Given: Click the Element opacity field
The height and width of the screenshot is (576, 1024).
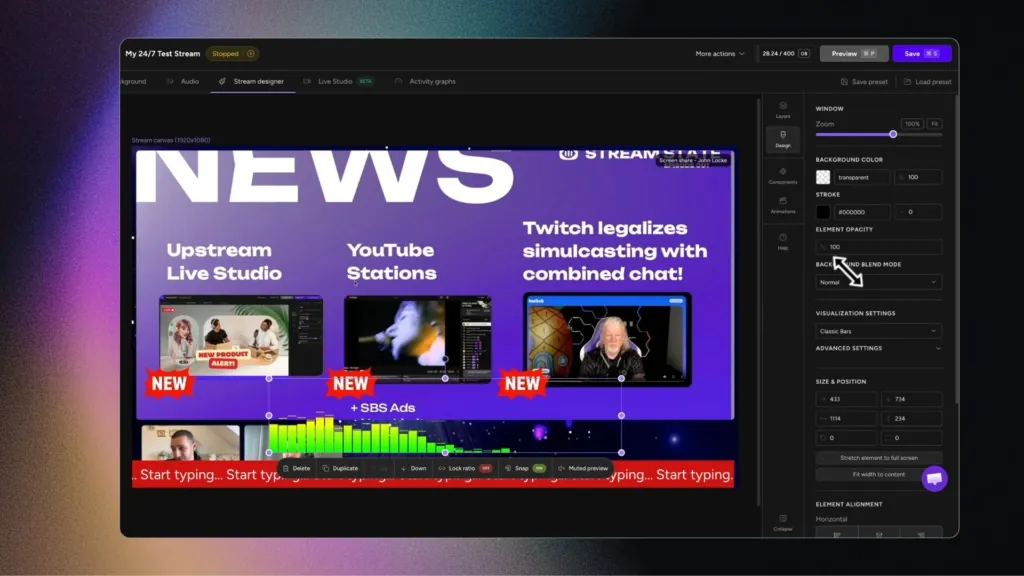Looking at the screenshot, I should (x=878, y=247).
